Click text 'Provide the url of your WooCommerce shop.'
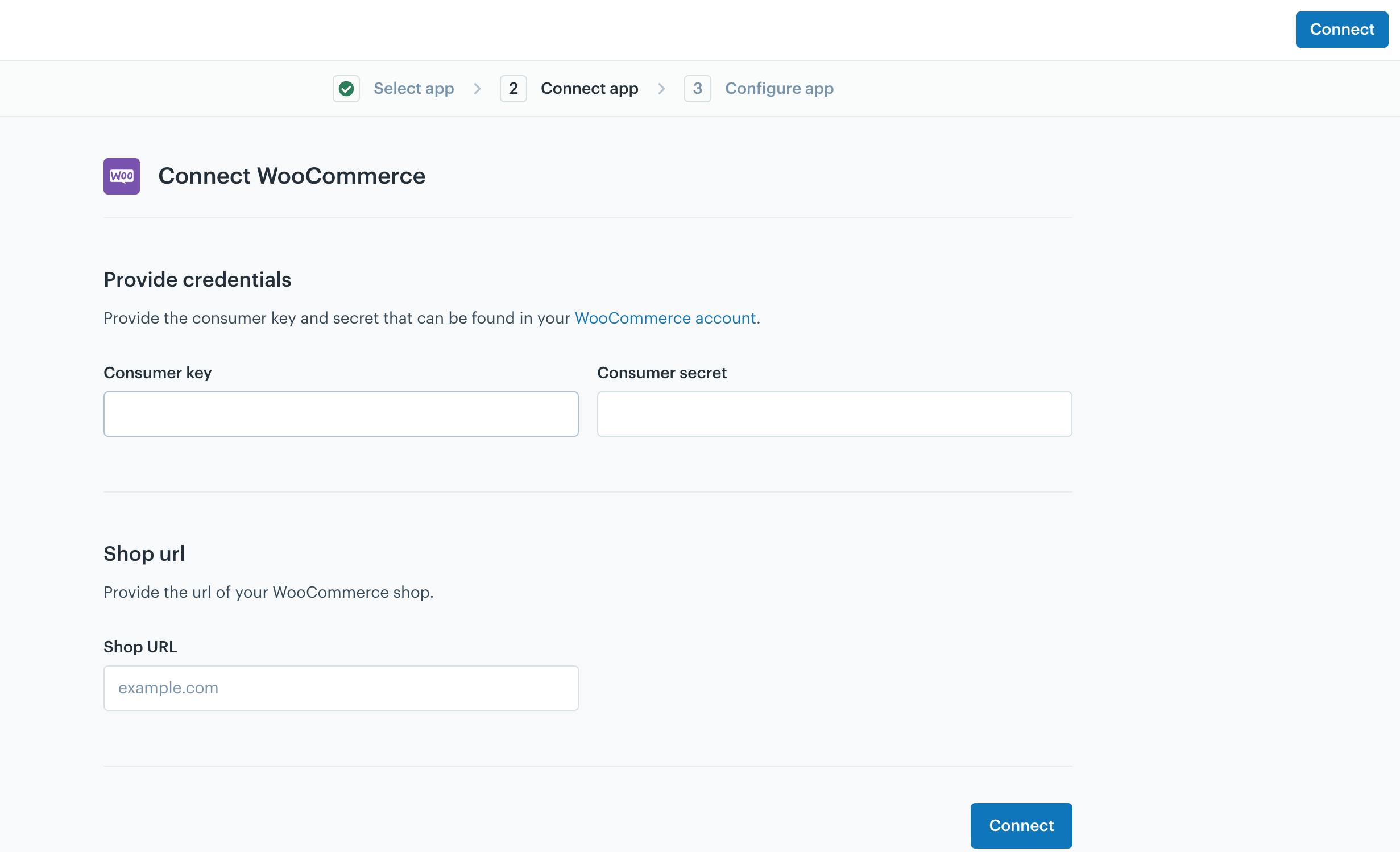 (268, 592)
